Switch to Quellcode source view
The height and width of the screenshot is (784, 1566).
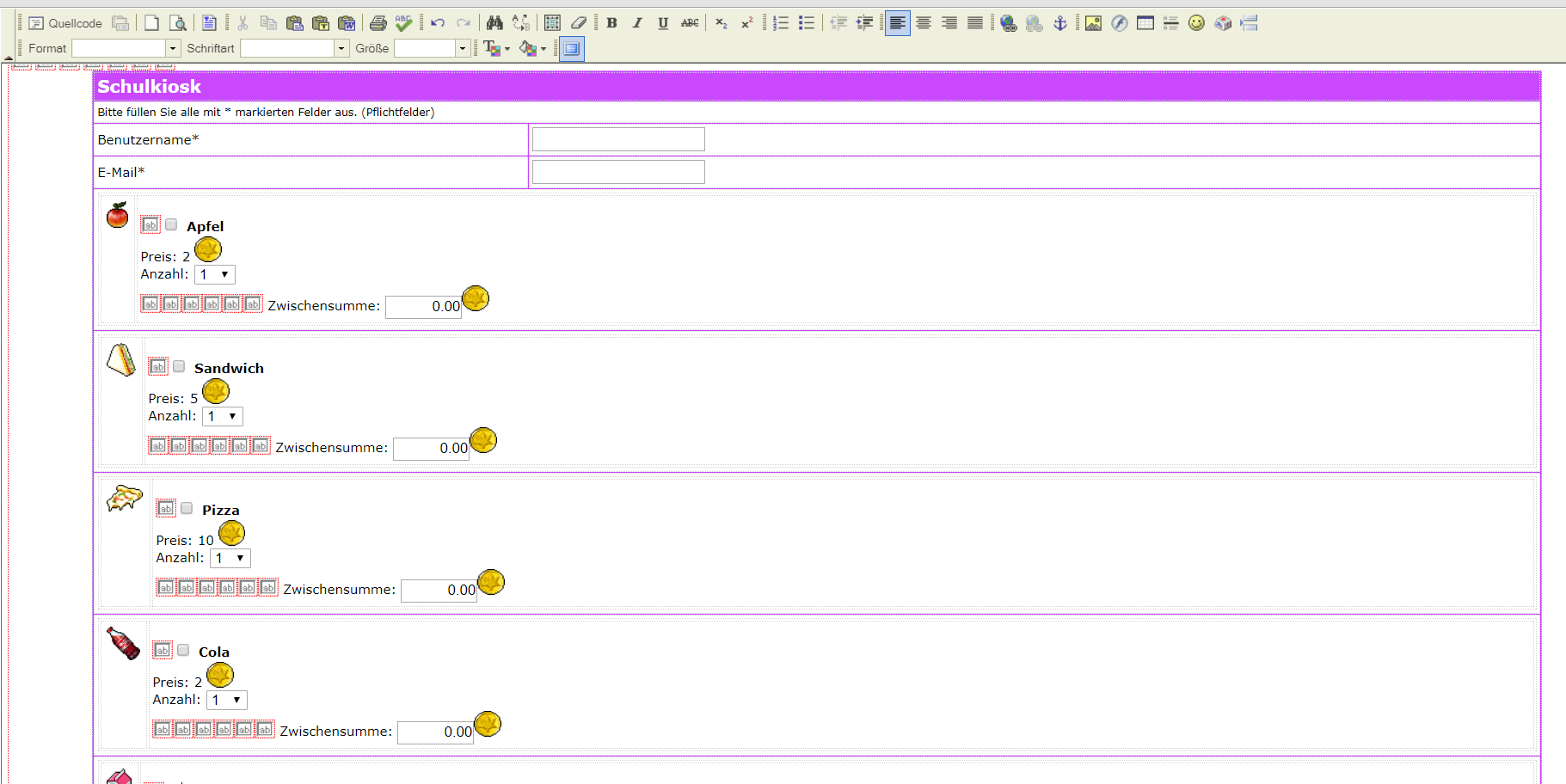(x=65, y=23)
